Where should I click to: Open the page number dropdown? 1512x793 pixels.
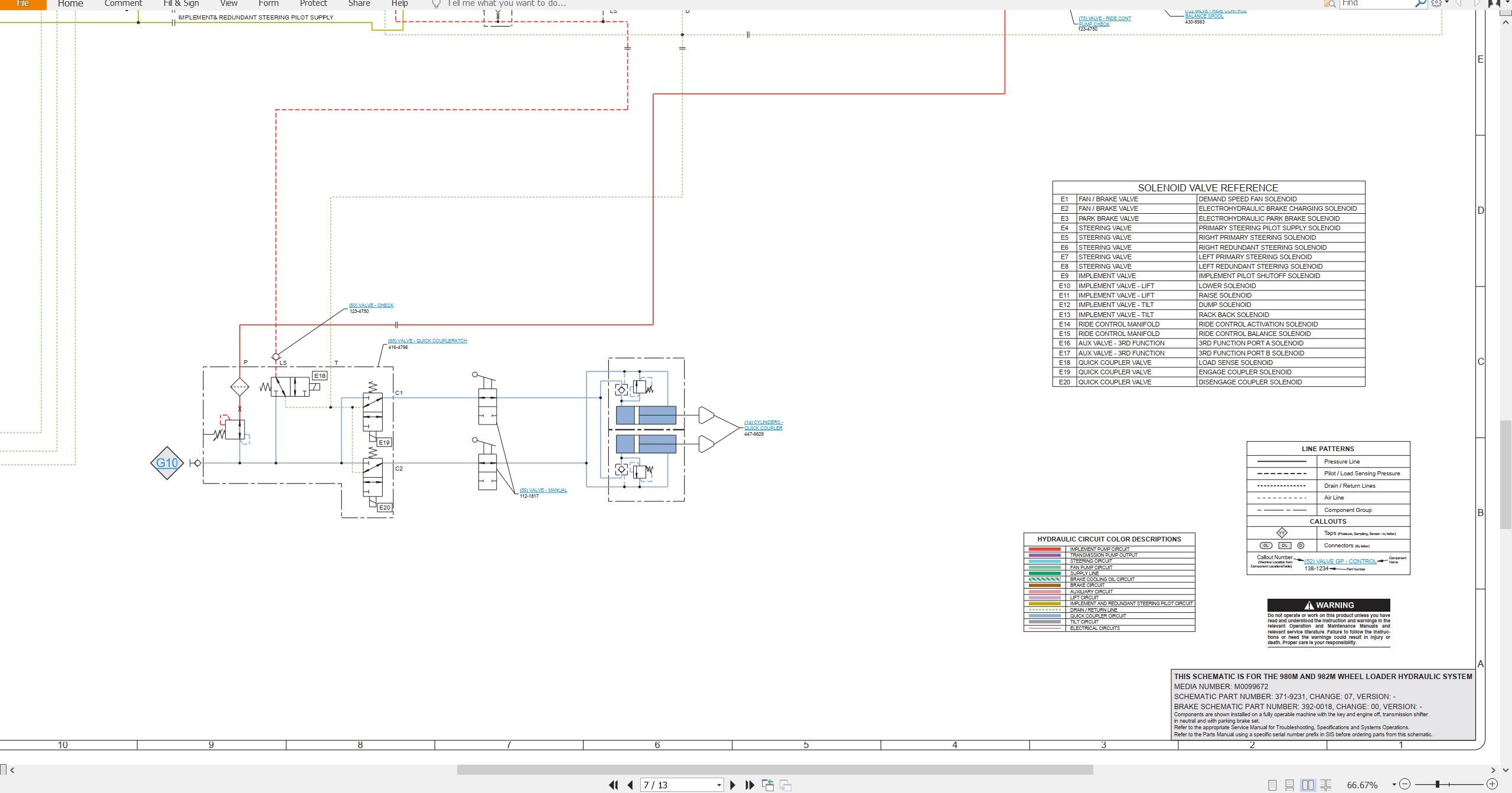point(719,785)
